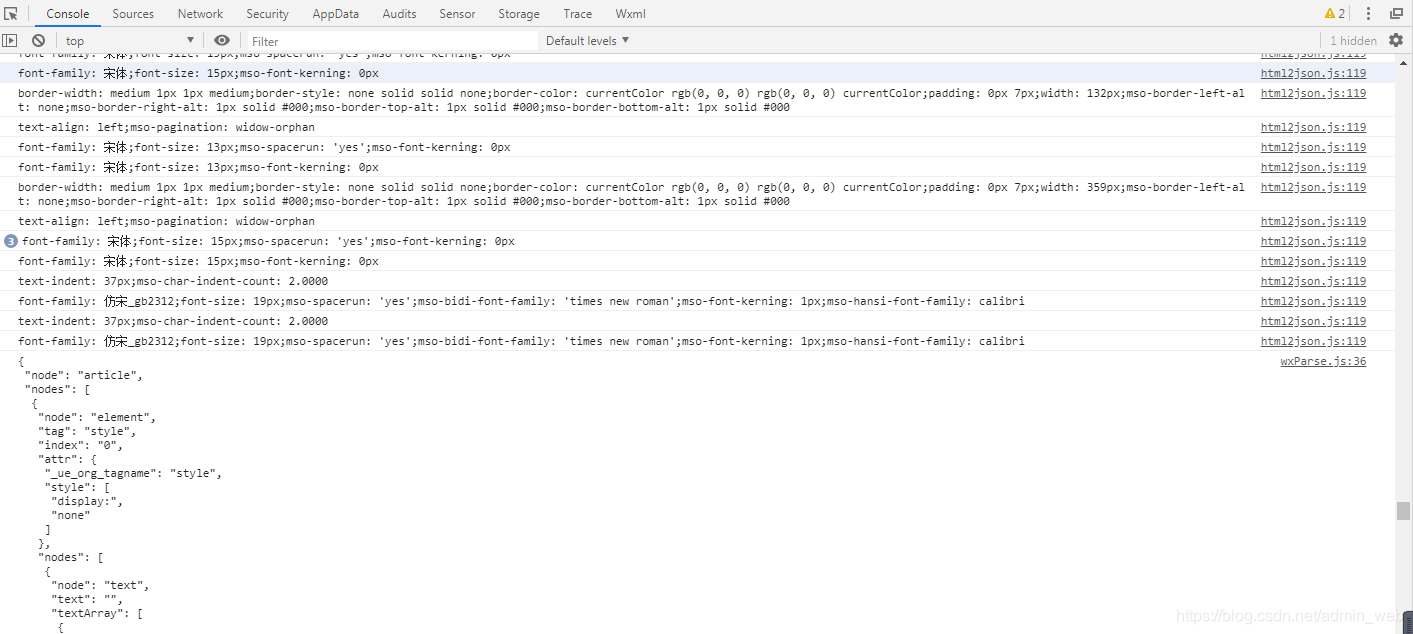Click the warning count badge showing 2
The image size is (1413, 634).
coord(1335,14)
